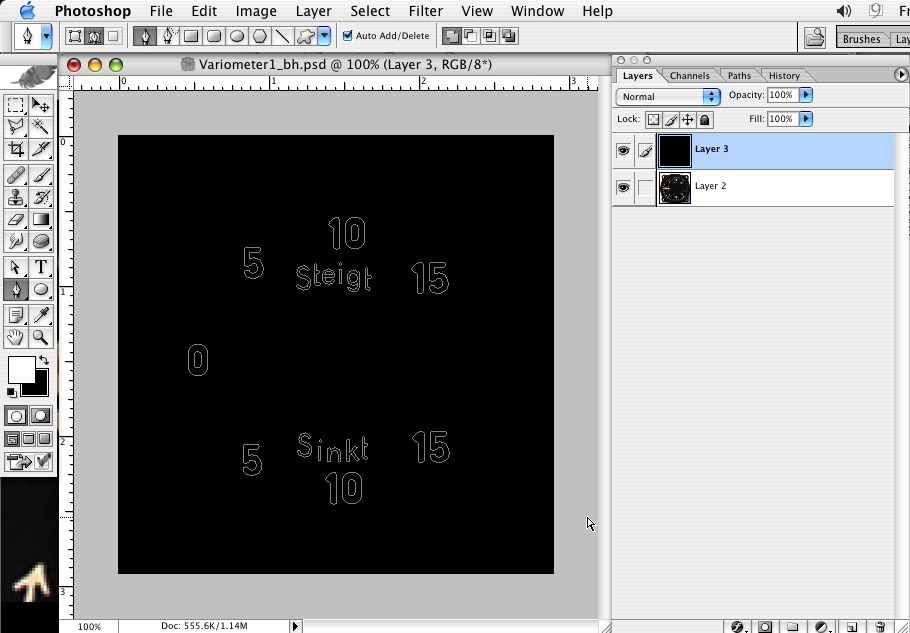
Task: Expand the Opacity slider arrow
Action: (806, 95)
